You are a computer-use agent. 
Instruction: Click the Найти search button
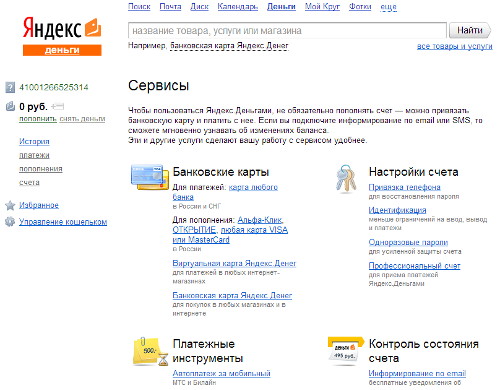[470, 30]
